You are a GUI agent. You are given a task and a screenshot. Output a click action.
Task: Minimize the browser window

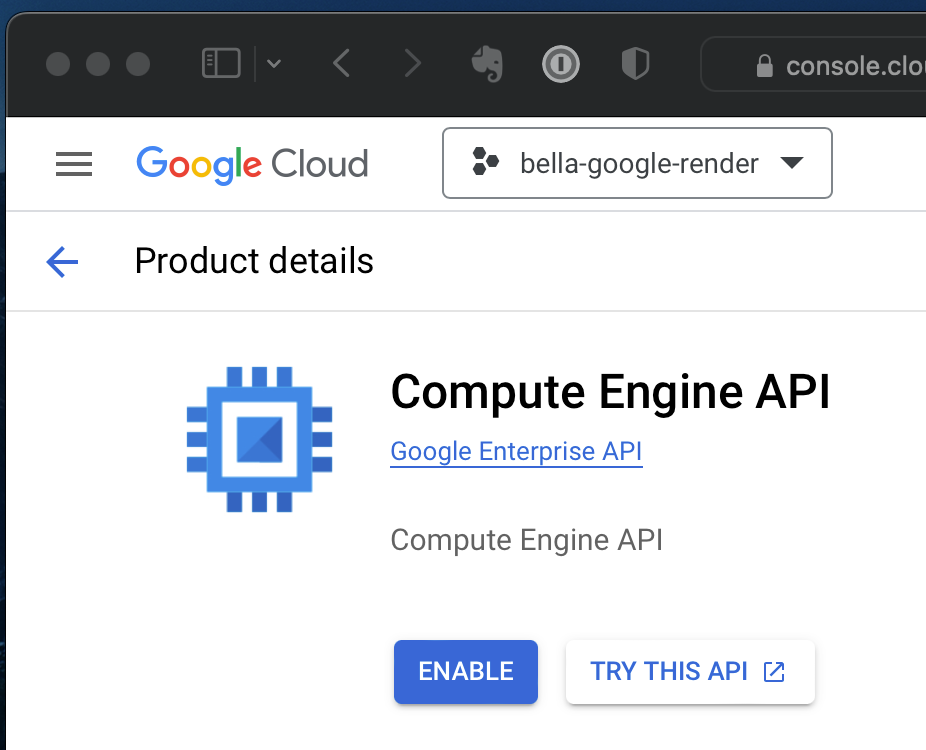[x=98, y=65]
